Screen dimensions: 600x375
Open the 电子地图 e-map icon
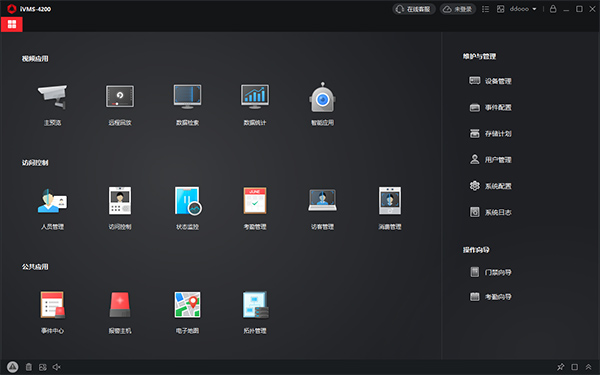tap(188, 305)
